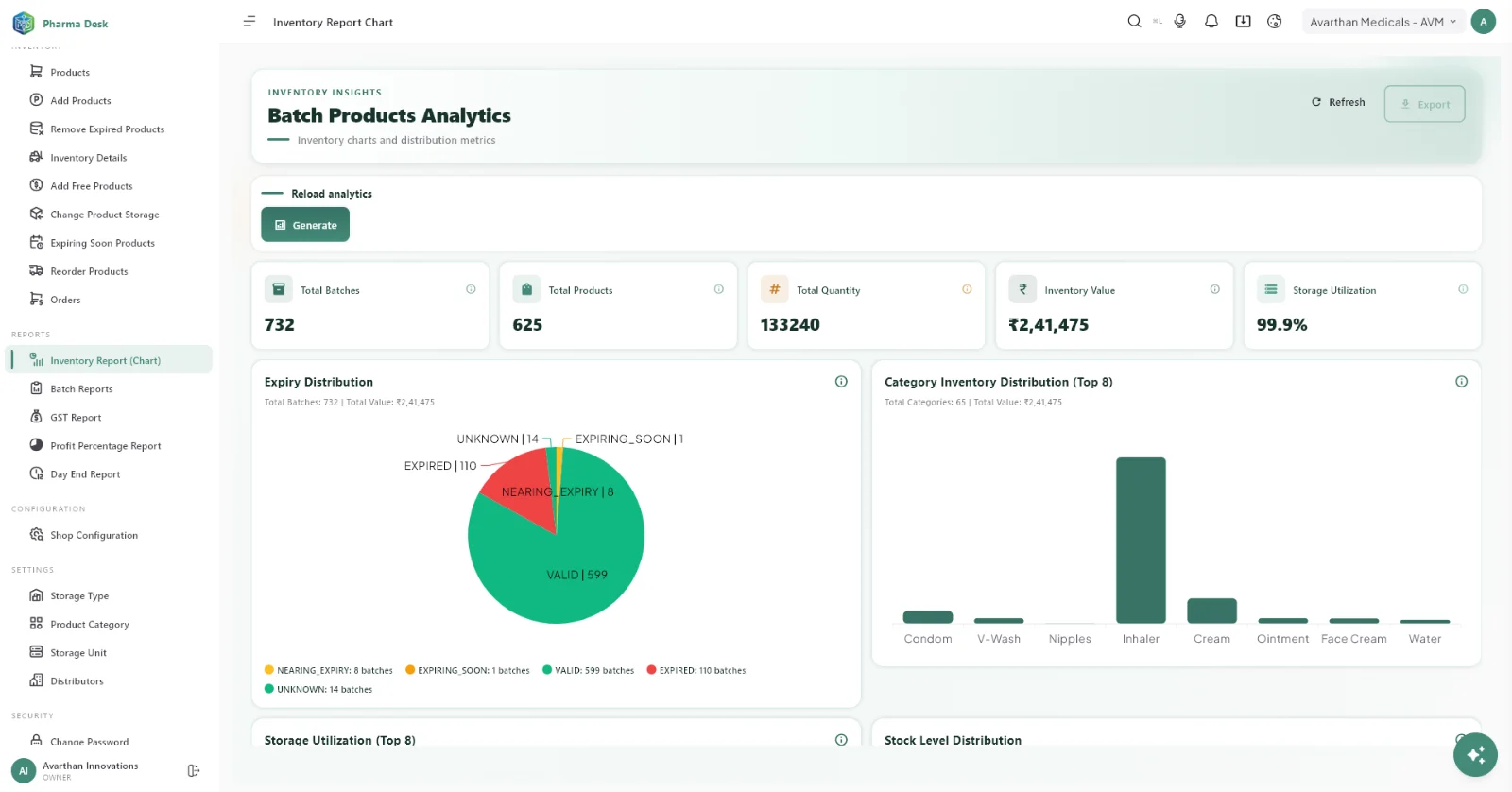
Task: Open notifications bell icon
Action: 1211,22
